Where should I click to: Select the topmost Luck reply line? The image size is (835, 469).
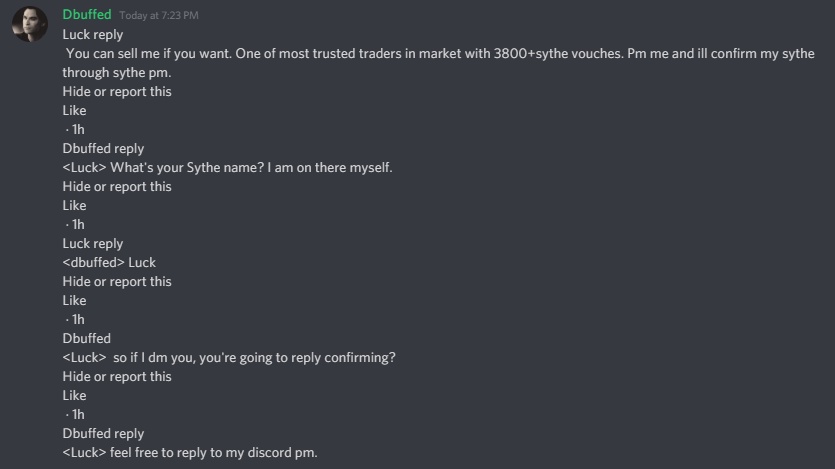point(93,35)
